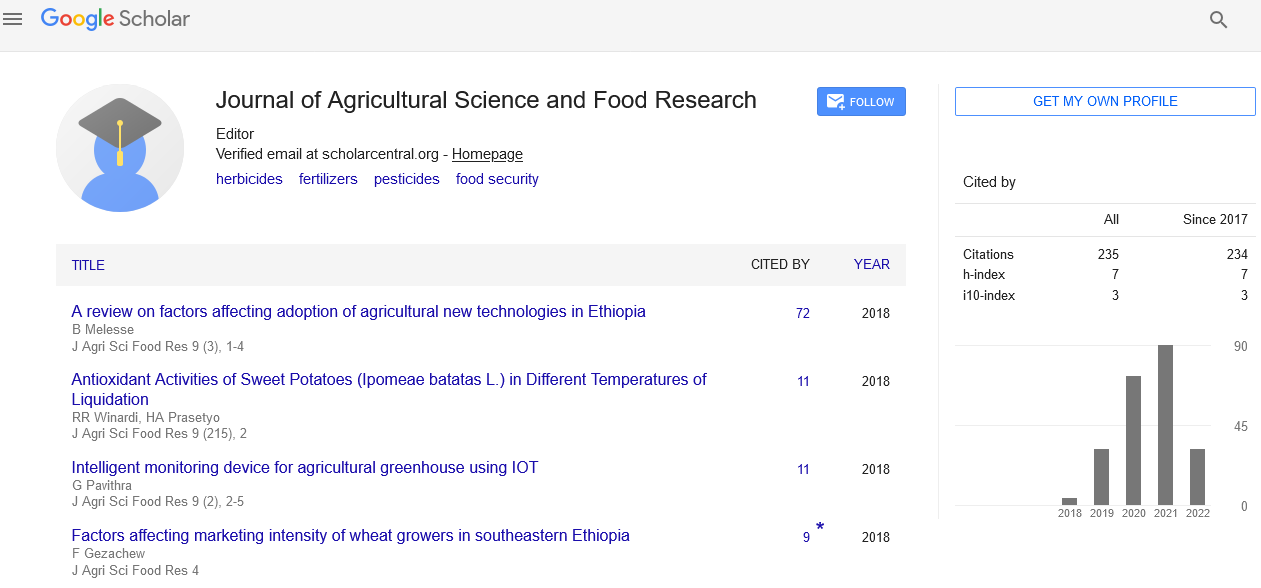Screen dimensions: 1261x588
Task: Click the search magnifier icon
Action: (1218, 20)
